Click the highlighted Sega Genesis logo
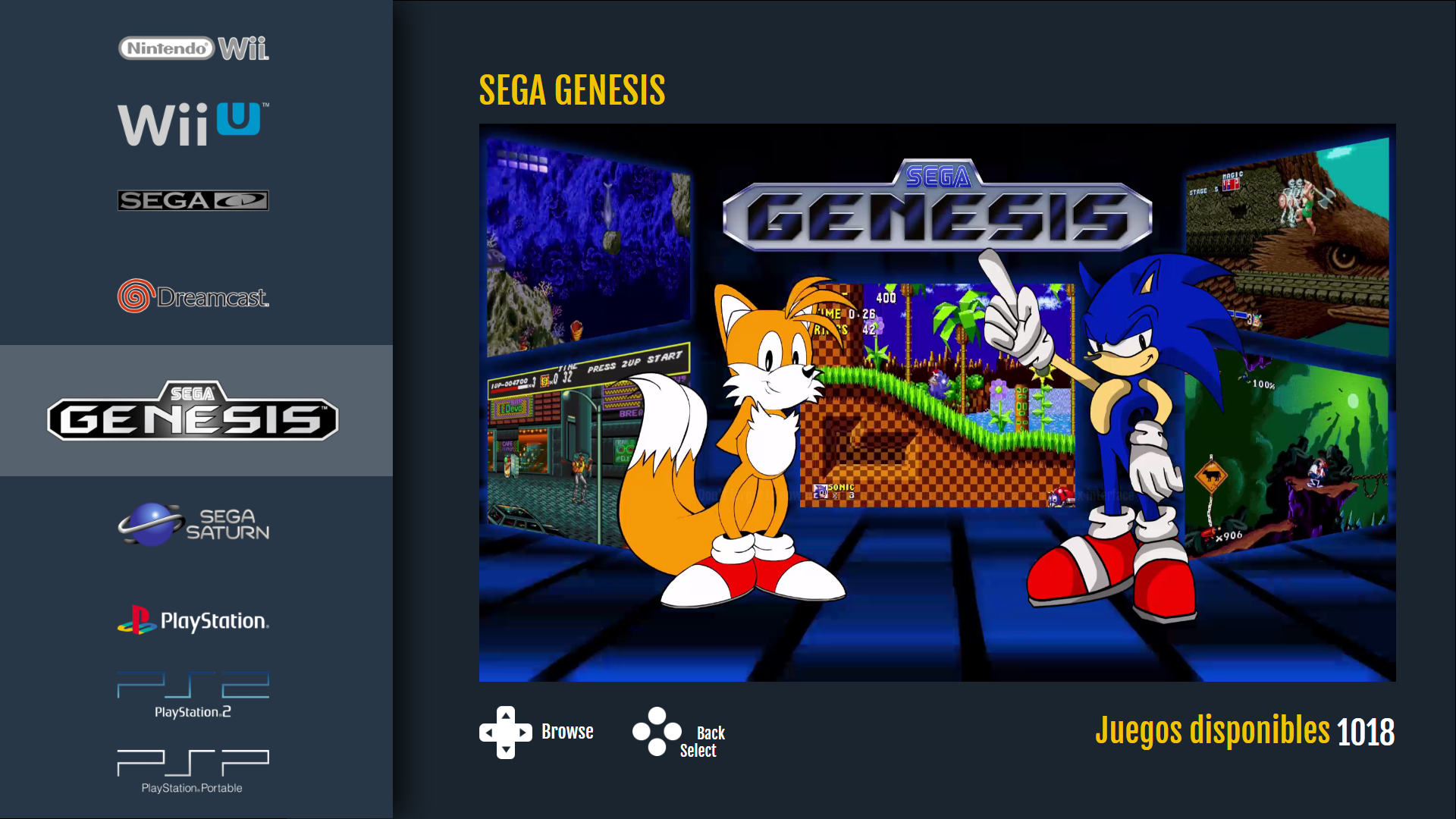The image size is (1456, 819). [x=193, y=410]
